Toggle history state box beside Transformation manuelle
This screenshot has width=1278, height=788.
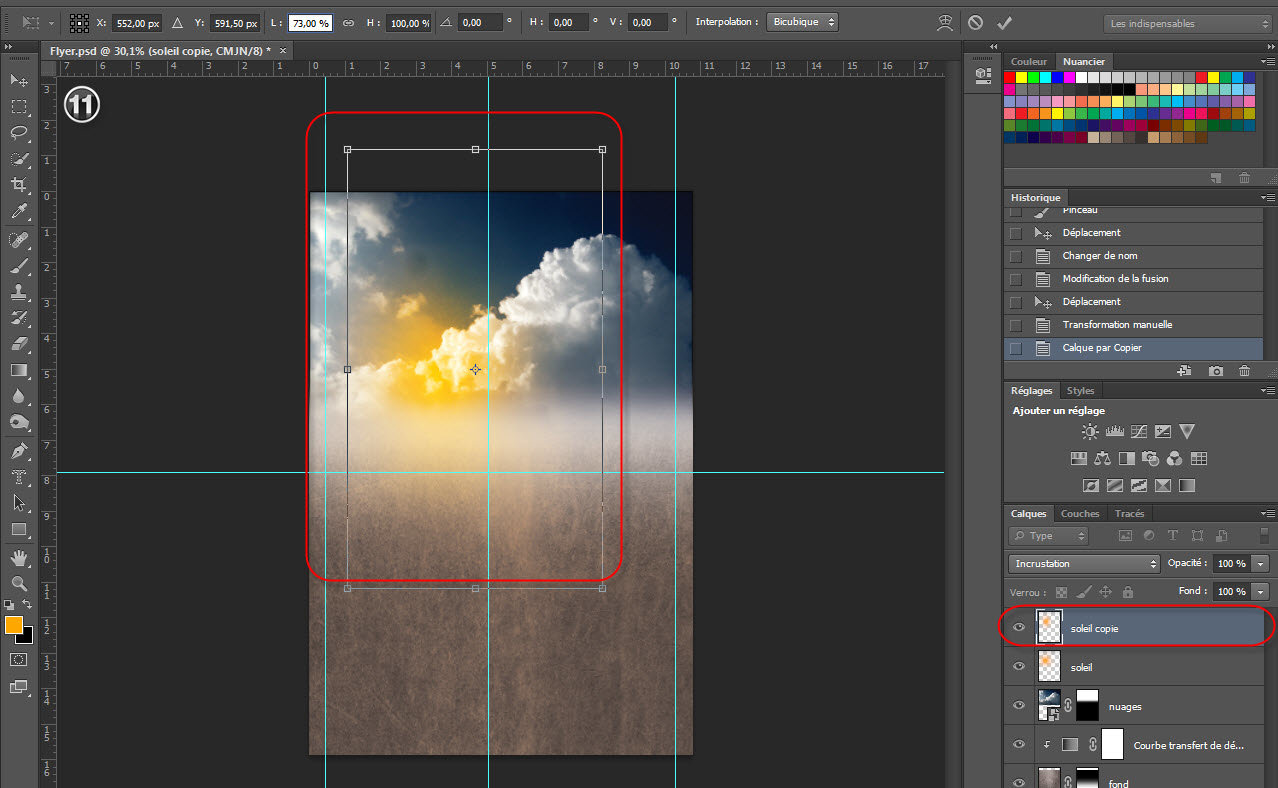tap(1016, 325)
